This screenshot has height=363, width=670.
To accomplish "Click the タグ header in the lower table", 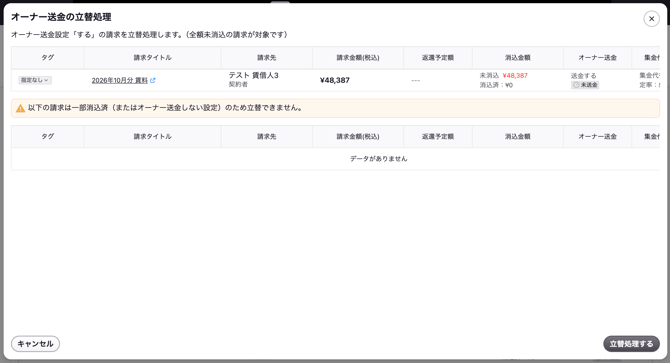I will pyautogui.click(x=47, y=137).
